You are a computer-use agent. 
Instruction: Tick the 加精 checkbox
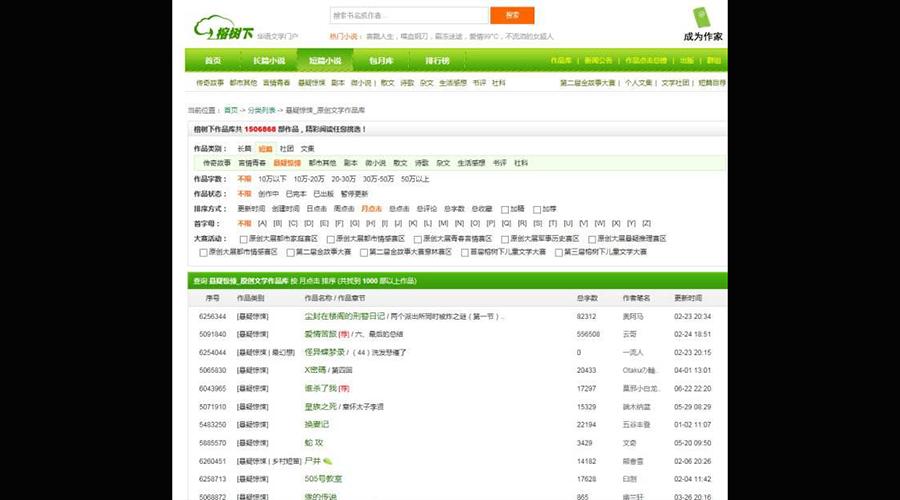click(x=505, y=210)
